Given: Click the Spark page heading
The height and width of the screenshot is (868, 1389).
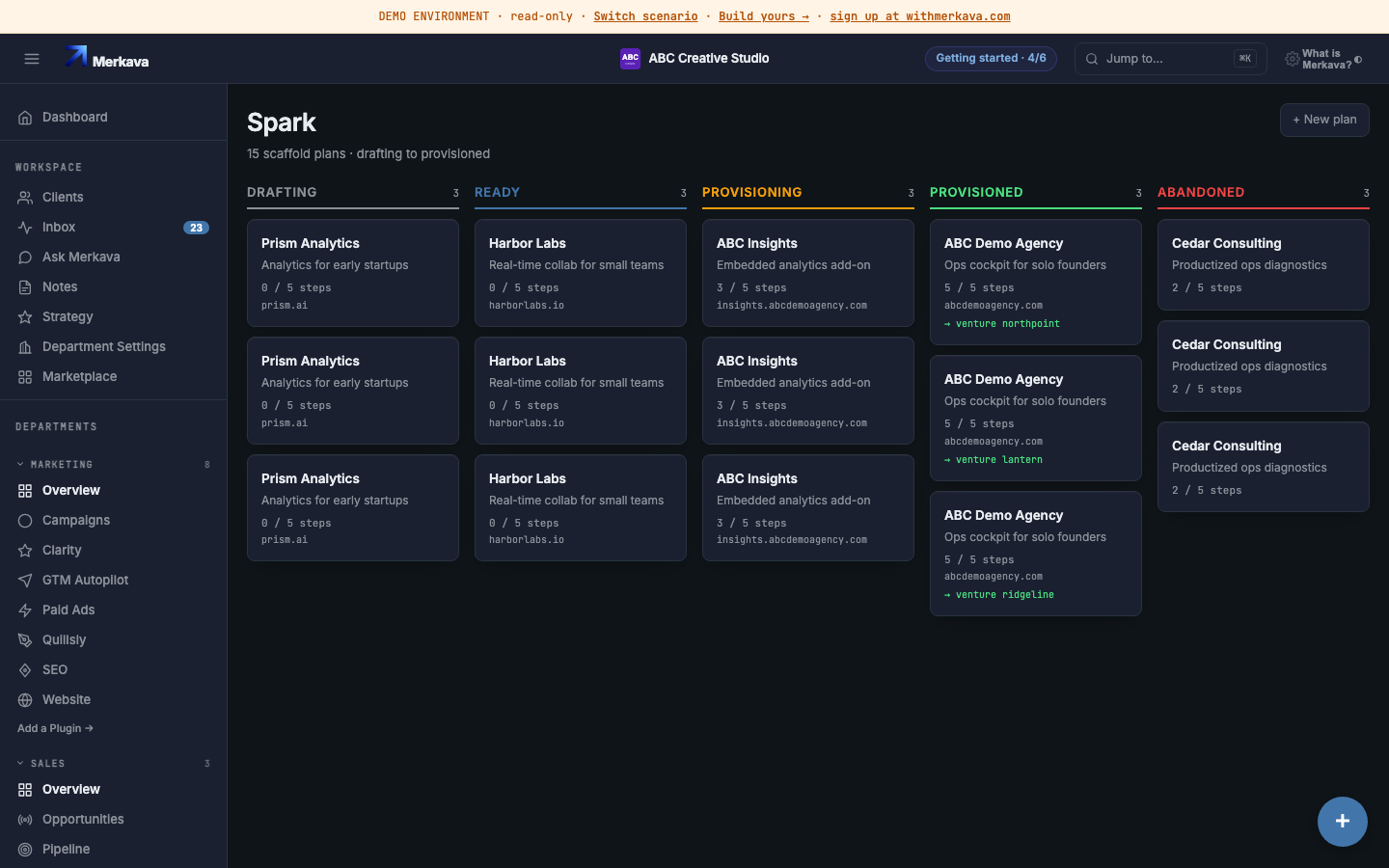Looking at the screenshot, I should [282, 122].
